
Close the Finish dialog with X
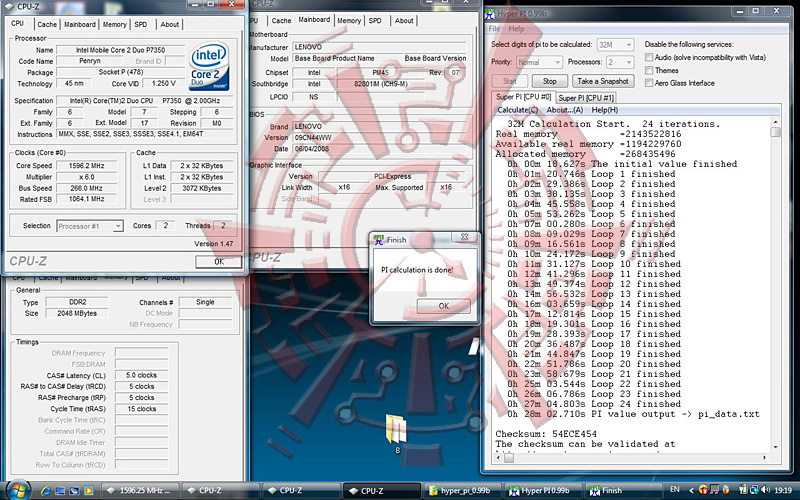(x=464, y=237)
